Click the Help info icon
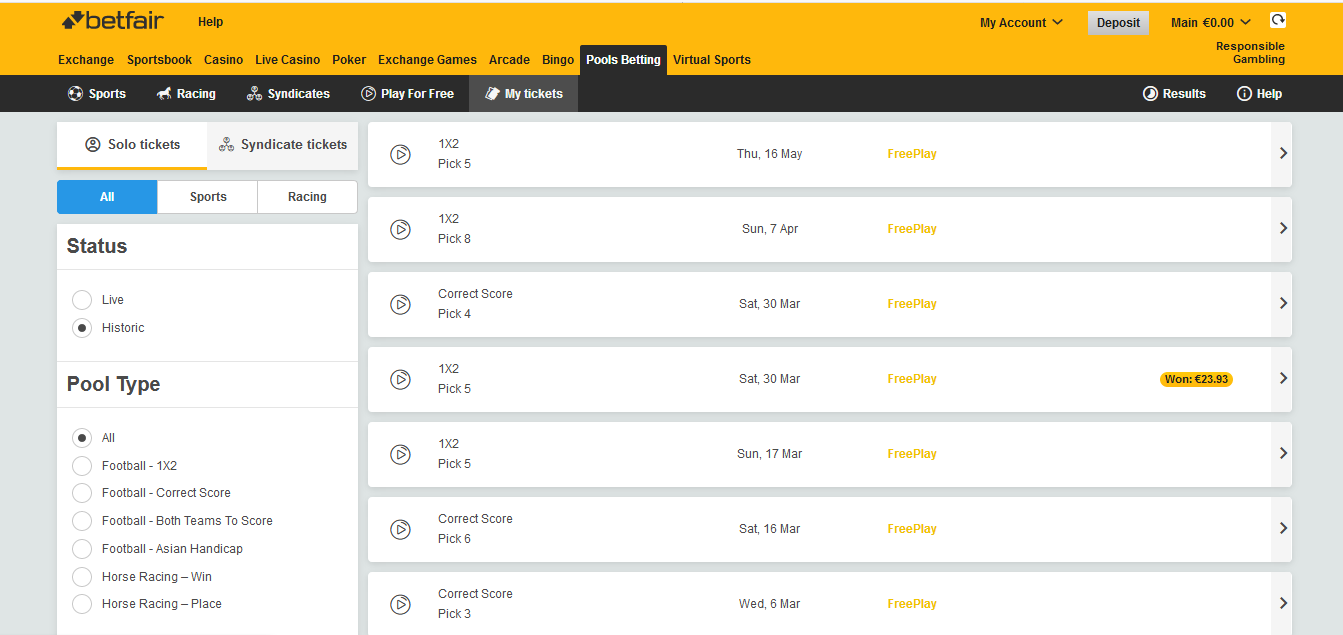Image resolution: width=1343 pixels, height=635 pixels. coord(1244,94)
